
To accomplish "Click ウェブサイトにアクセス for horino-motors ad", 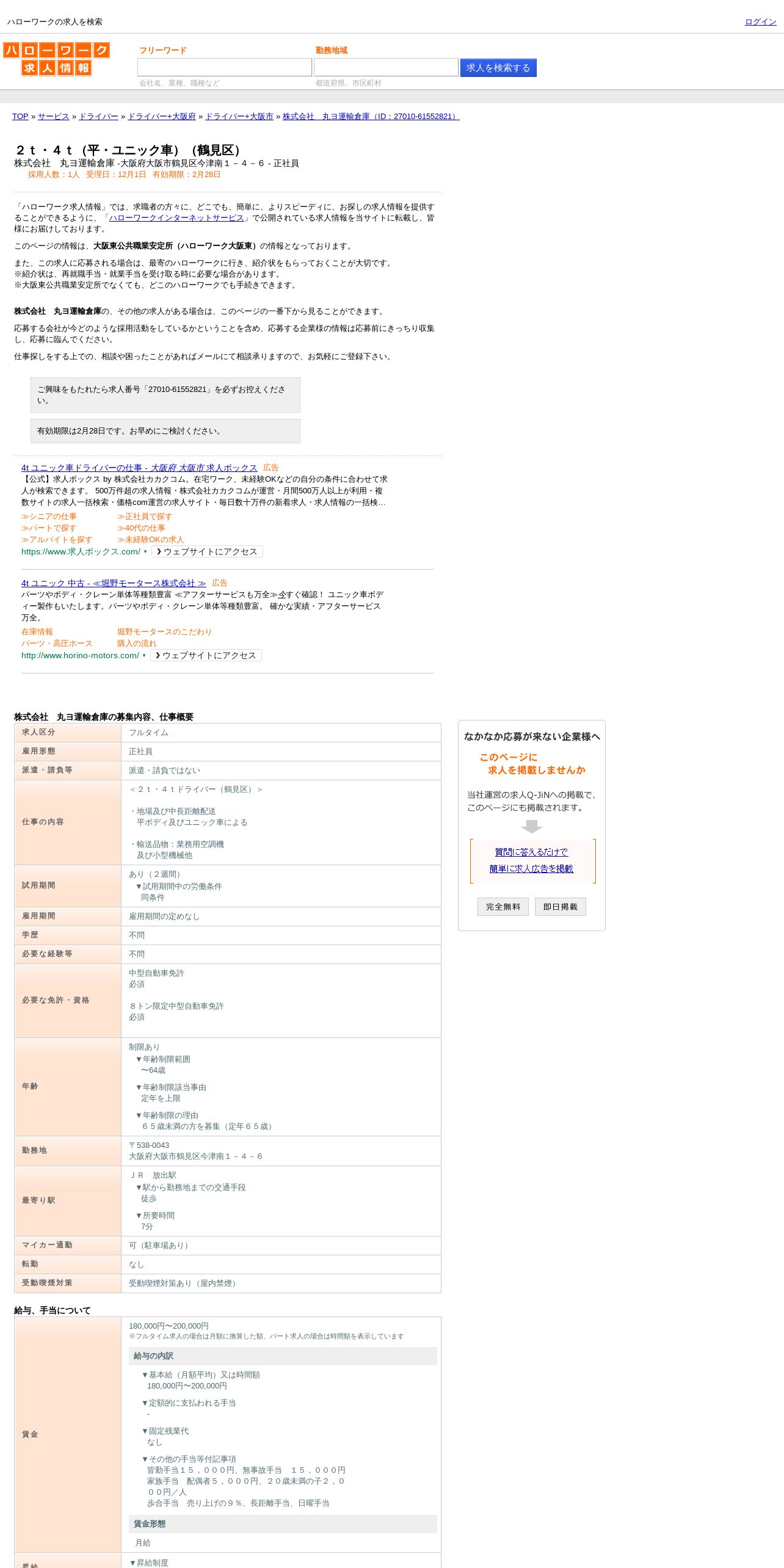I will click(206, 655).
